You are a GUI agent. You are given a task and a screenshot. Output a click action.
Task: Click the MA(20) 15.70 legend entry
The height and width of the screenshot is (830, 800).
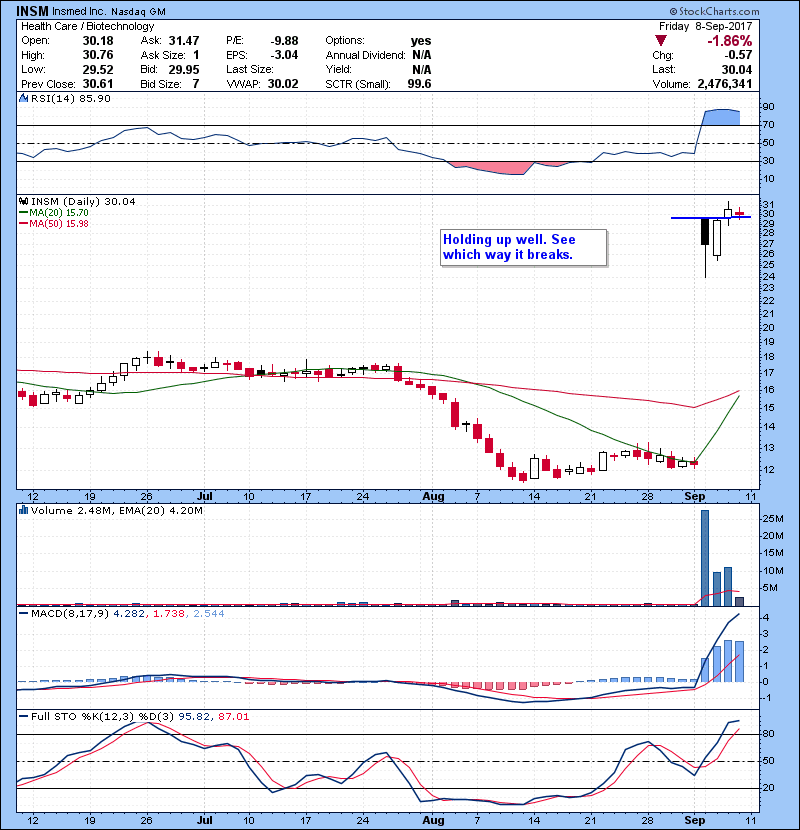pos(54,212)
